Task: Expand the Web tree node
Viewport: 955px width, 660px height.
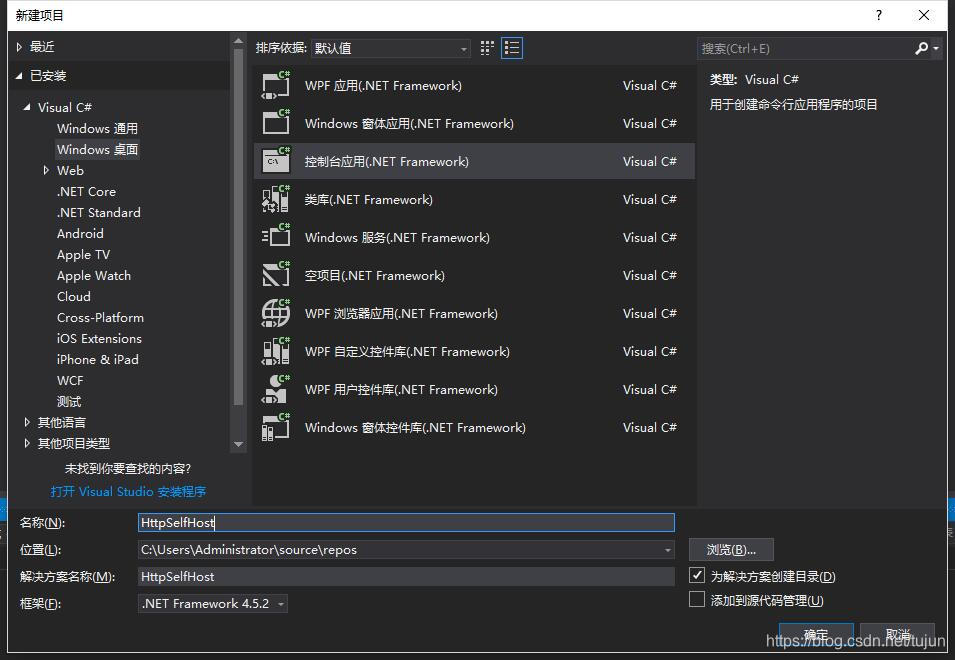Action: [x=46, y=170]
